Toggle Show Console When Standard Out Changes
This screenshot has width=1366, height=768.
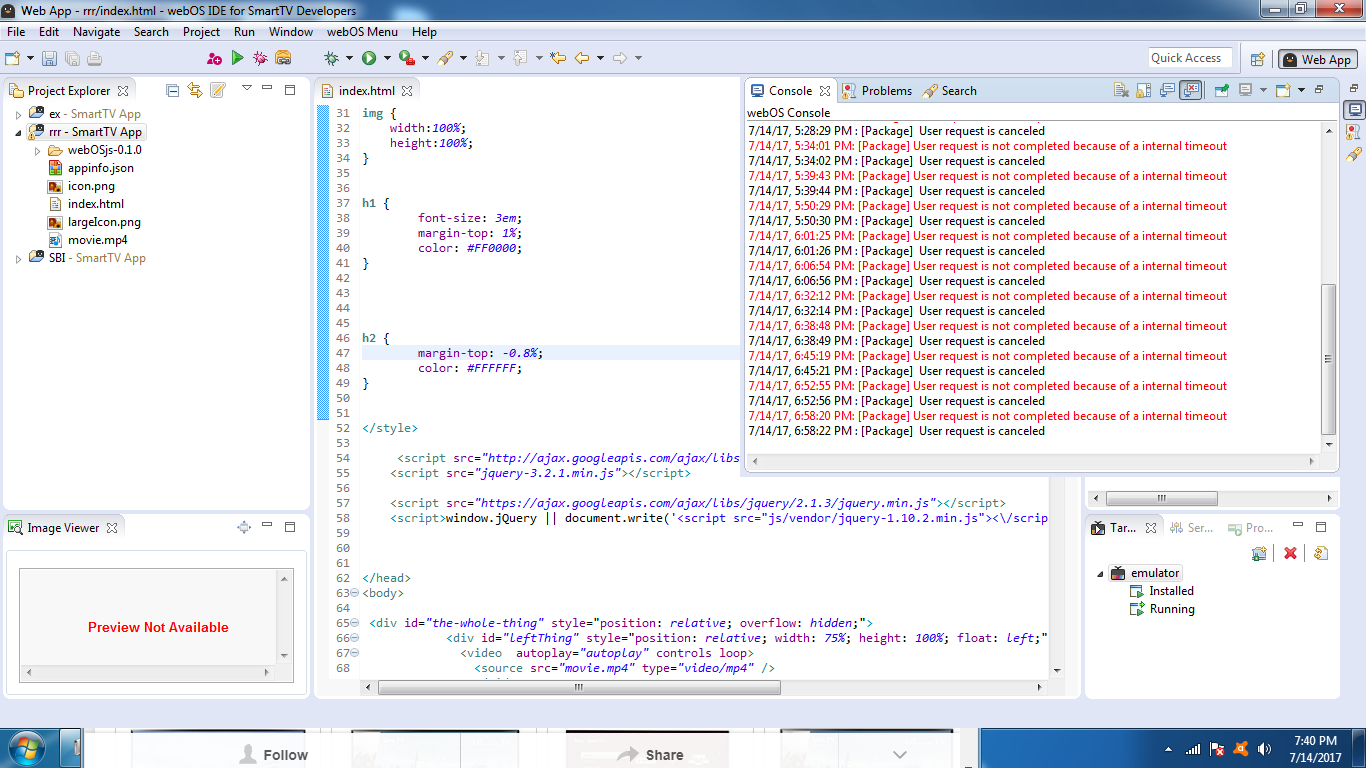(x=1167, y=90)
